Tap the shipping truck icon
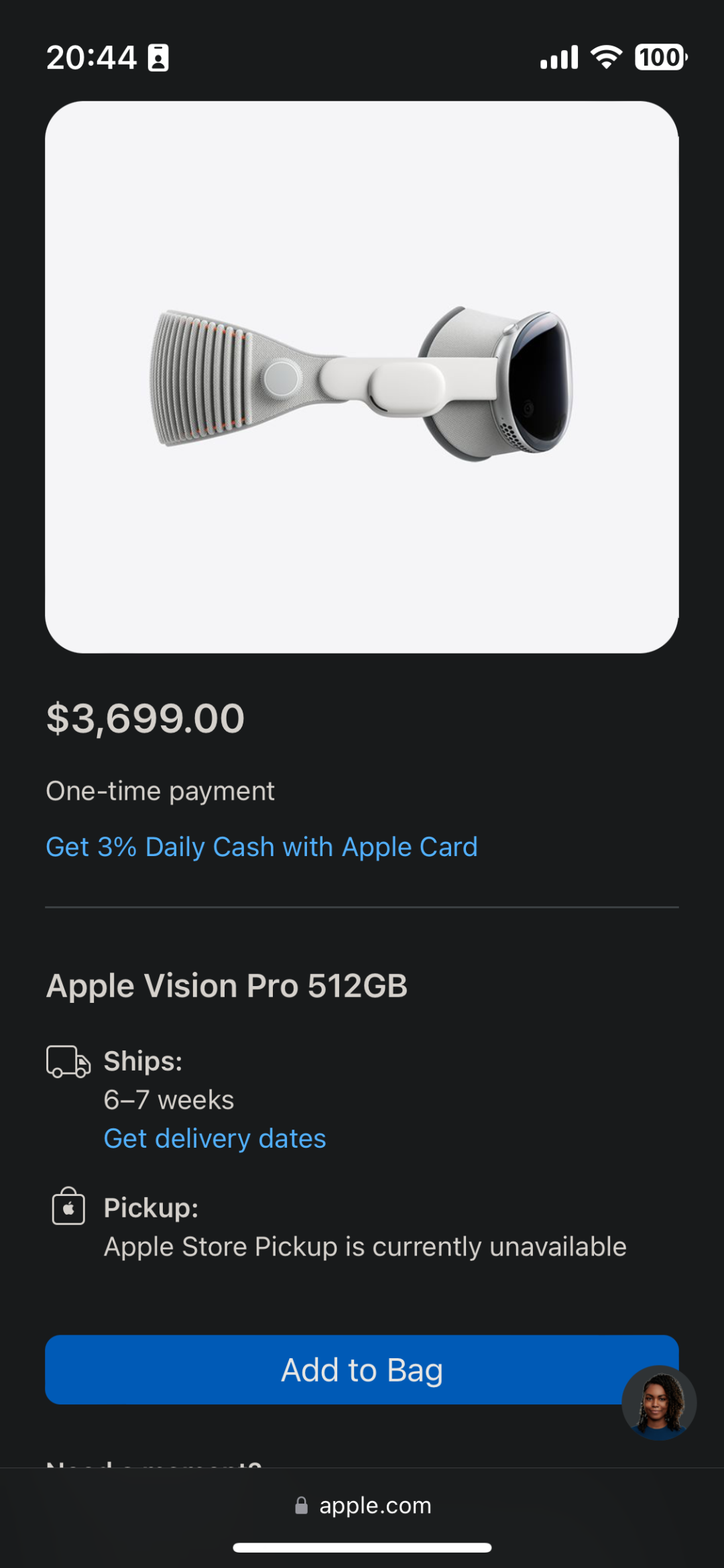Screen dimensions: 724x1568 pyautogui.click(x=68, y=1061)
